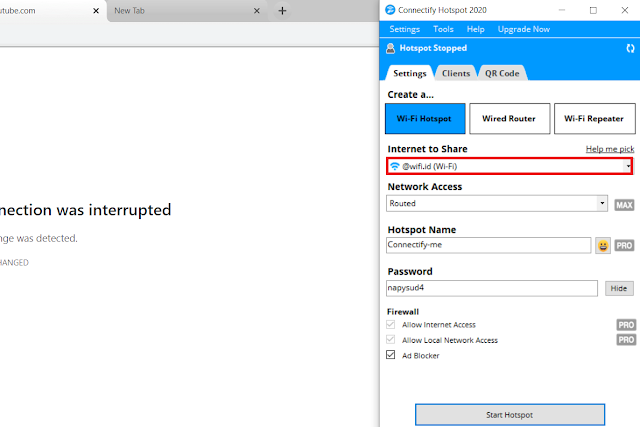Click the Password input field
Screen dimensions: 640x427
tap(491, 288)
